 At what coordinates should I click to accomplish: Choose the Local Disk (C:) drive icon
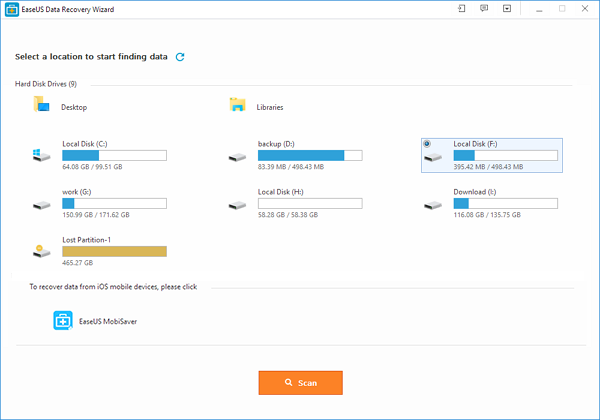point(41,156)
